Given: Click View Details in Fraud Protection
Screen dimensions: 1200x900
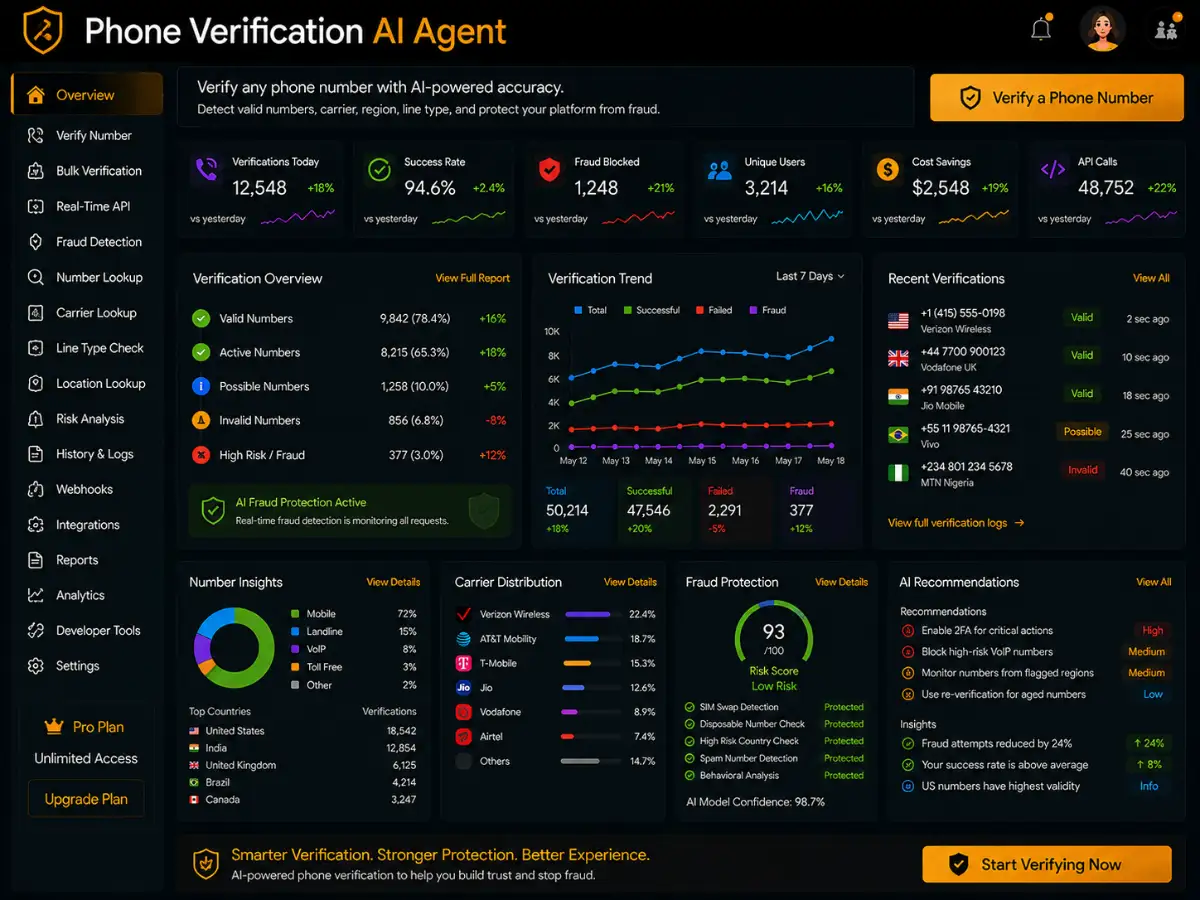Looking at the screenshot, I should click(841, 582).
